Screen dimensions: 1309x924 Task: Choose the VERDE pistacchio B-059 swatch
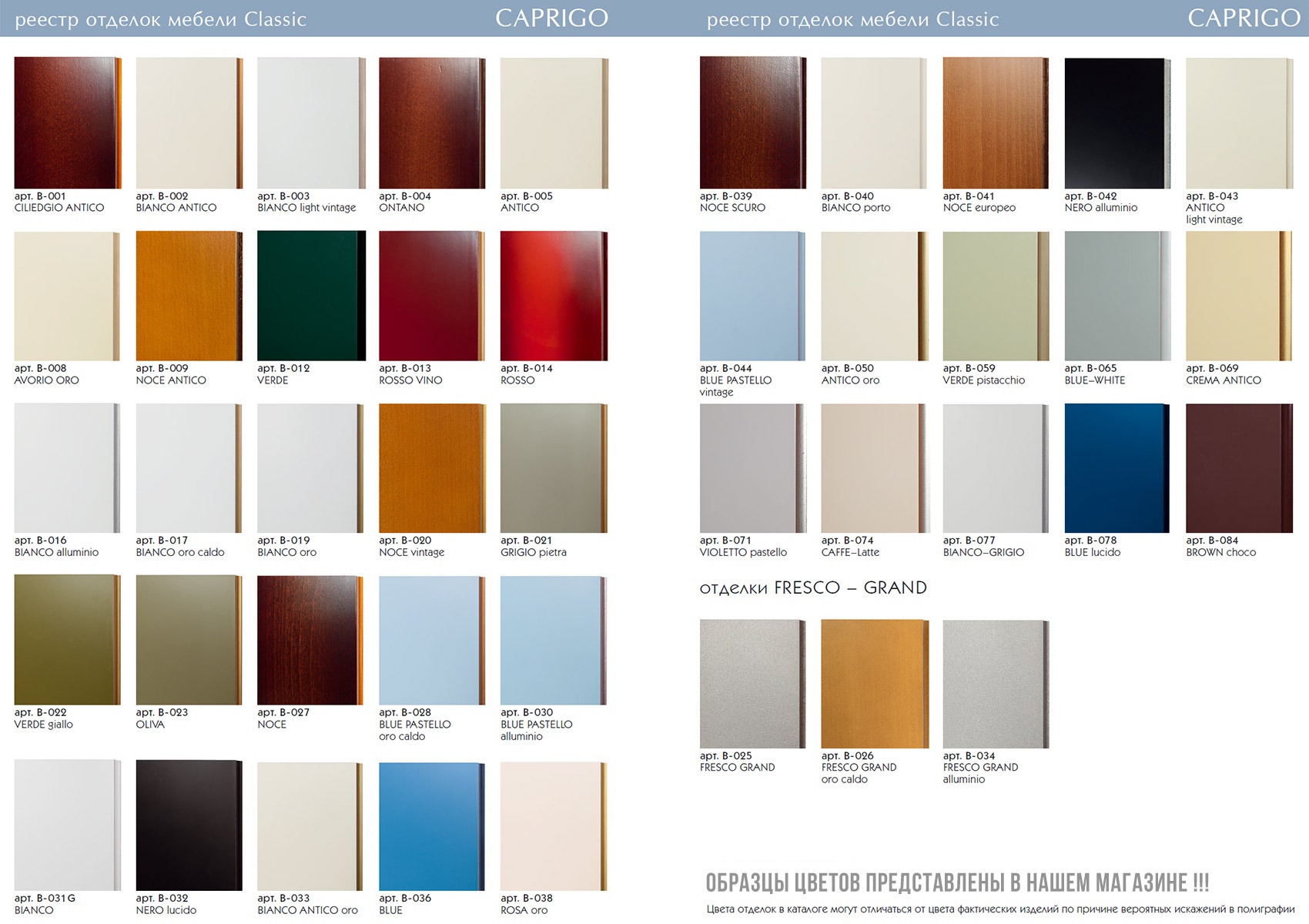[996, 296]
